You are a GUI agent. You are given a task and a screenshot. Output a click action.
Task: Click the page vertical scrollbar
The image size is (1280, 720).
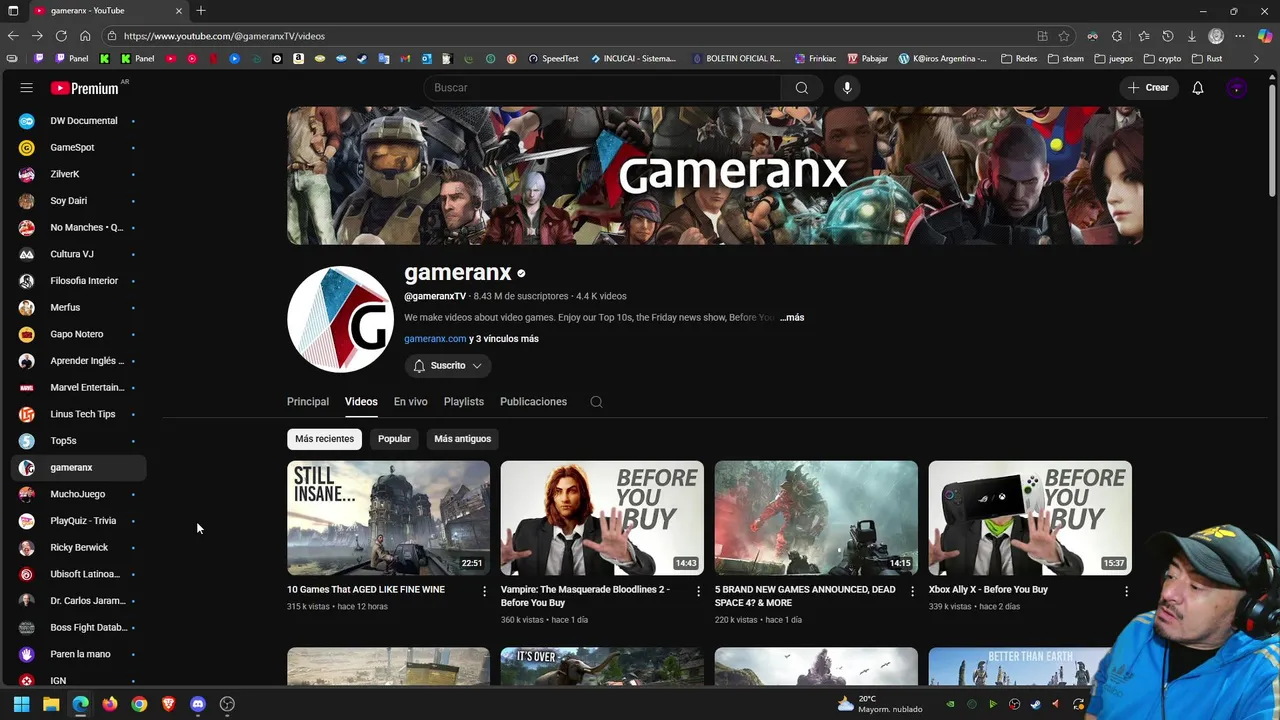1272,141
